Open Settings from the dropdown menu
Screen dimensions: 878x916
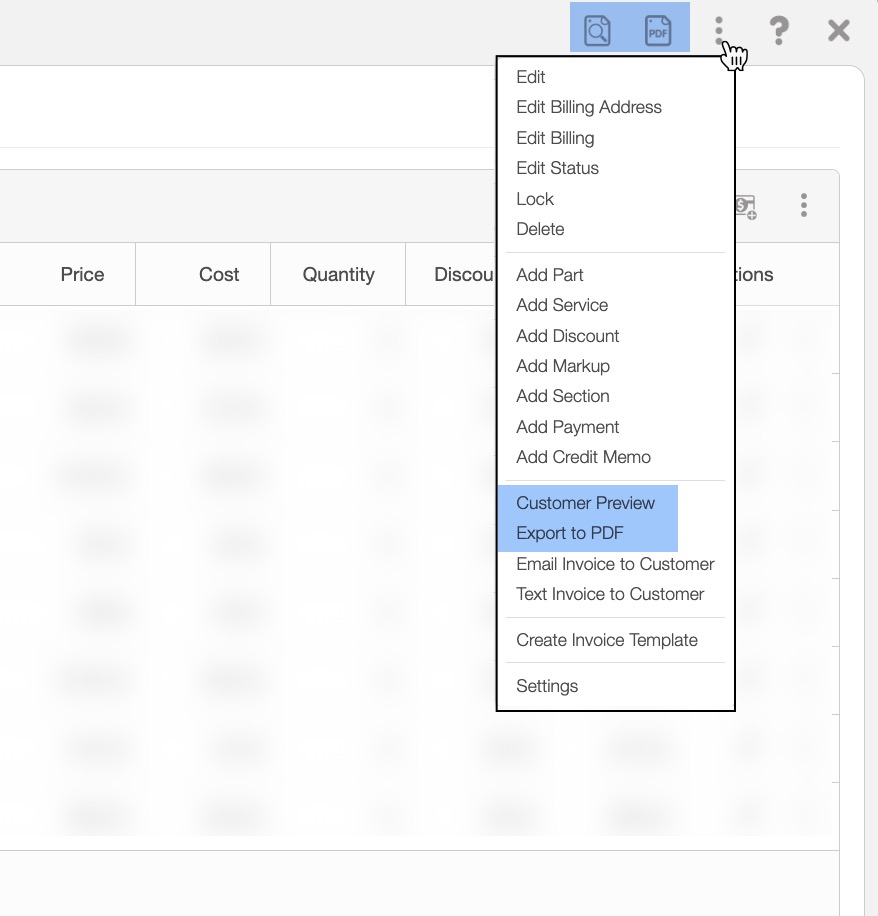tap(547, 686)
